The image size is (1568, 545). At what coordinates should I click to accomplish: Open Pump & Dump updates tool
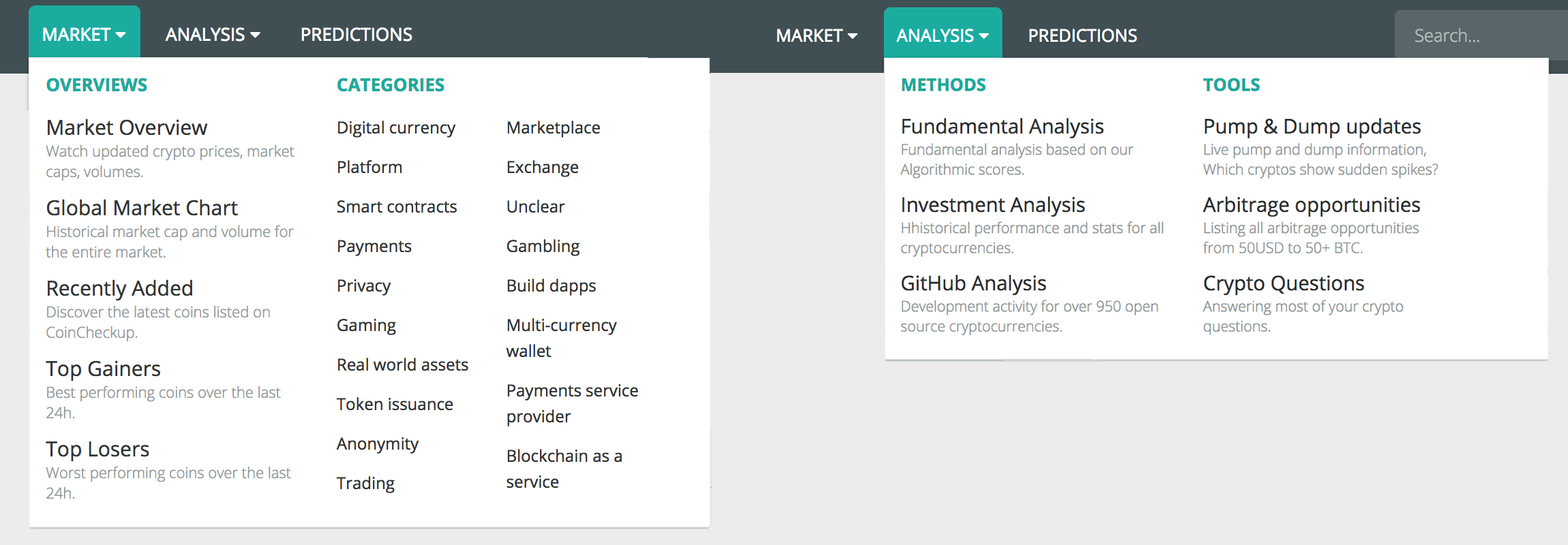(1312, 126)
